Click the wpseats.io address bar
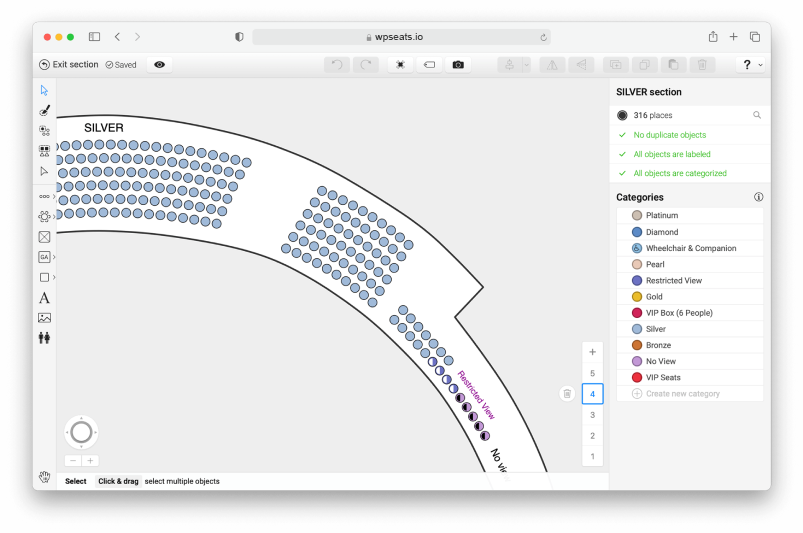803x533 pixels. pos(401,37)
